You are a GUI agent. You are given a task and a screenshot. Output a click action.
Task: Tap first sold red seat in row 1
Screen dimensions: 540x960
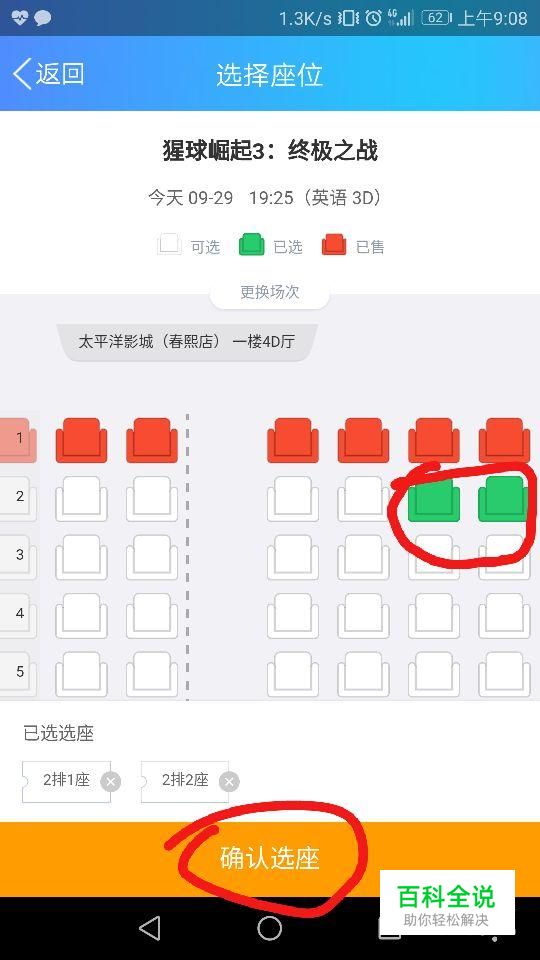point(81,440)
